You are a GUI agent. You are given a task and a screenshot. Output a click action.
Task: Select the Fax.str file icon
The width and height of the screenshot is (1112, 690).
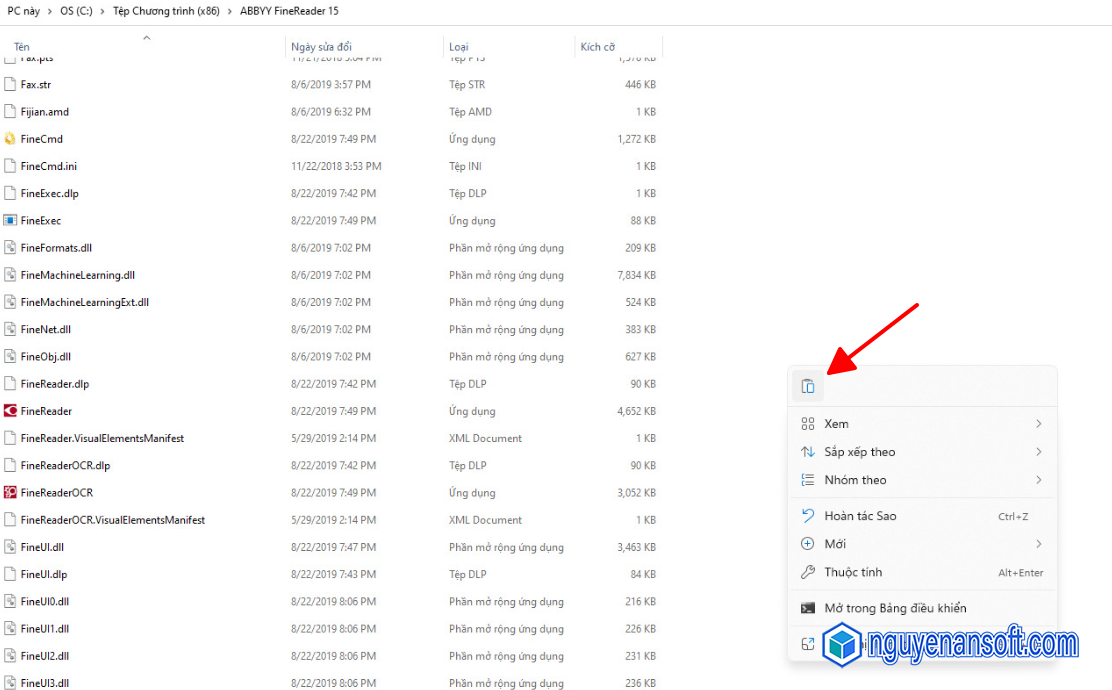tap(10, 85)
